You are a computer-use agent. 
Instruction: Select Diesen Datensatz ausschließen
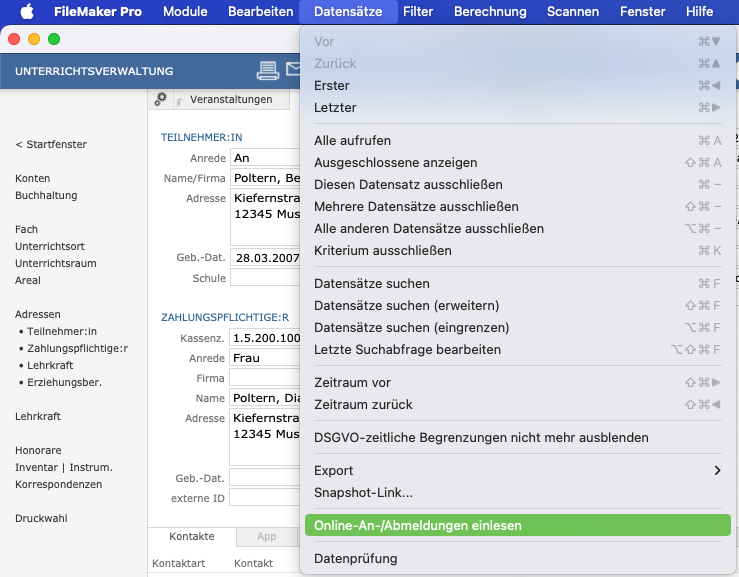(x=518, y=184)
